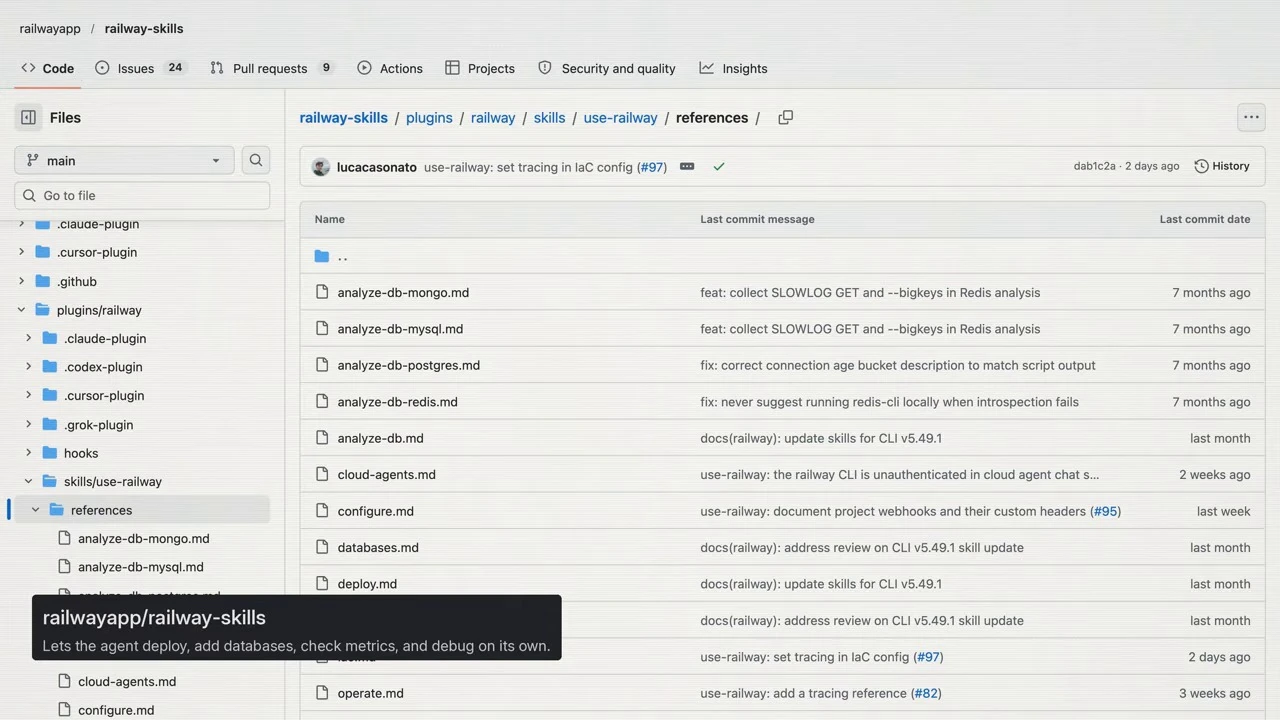Open the dab1c2a commit hash
The width and height of the screenshot is (1280, 720).
pos(1094,166)
